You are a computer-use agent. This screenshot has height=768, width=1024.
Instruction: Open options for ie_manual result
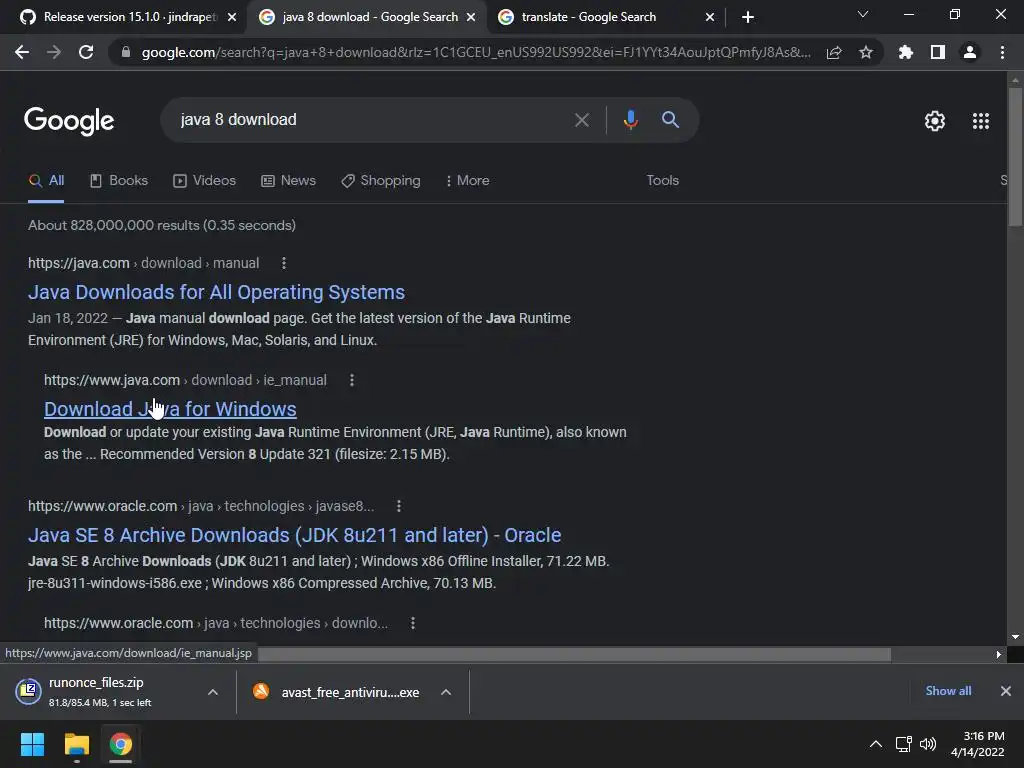tap(352, 380)
